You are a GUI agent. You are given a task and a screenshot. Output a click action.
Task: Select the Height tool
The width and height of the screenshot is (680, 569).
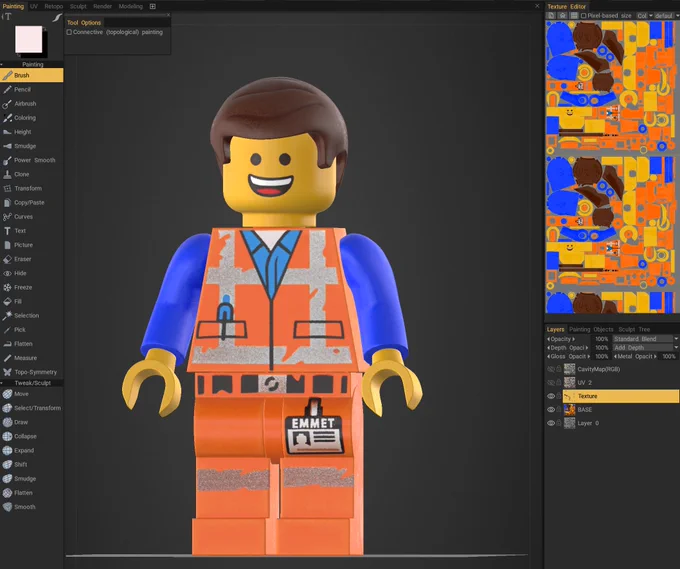tap(31, 132)
